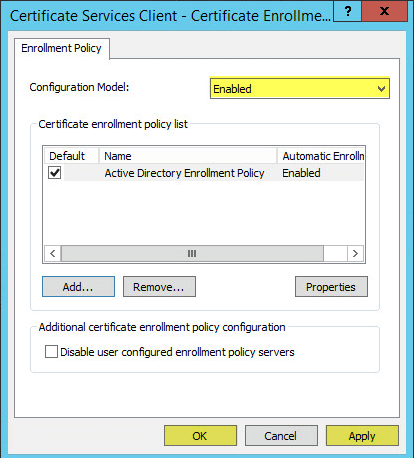Click the right scroll arrow in policy list
Image resolution: width=414 pixels, height=458 pixels.
click(x=355, y=254)
